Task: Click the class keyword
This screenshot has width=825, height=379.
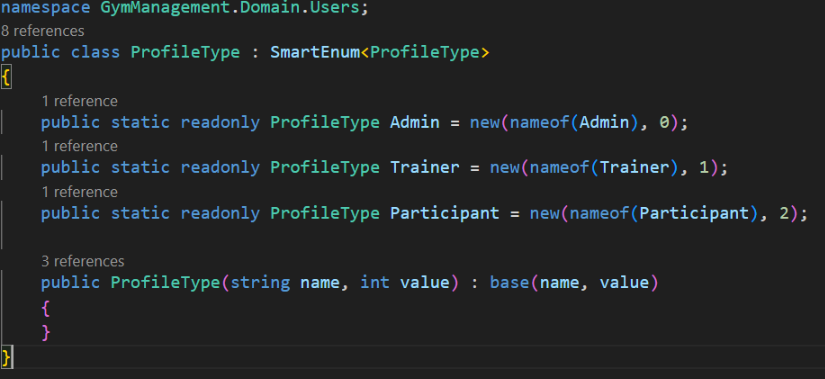Action: pyautogui.click(x=96, y=52)
